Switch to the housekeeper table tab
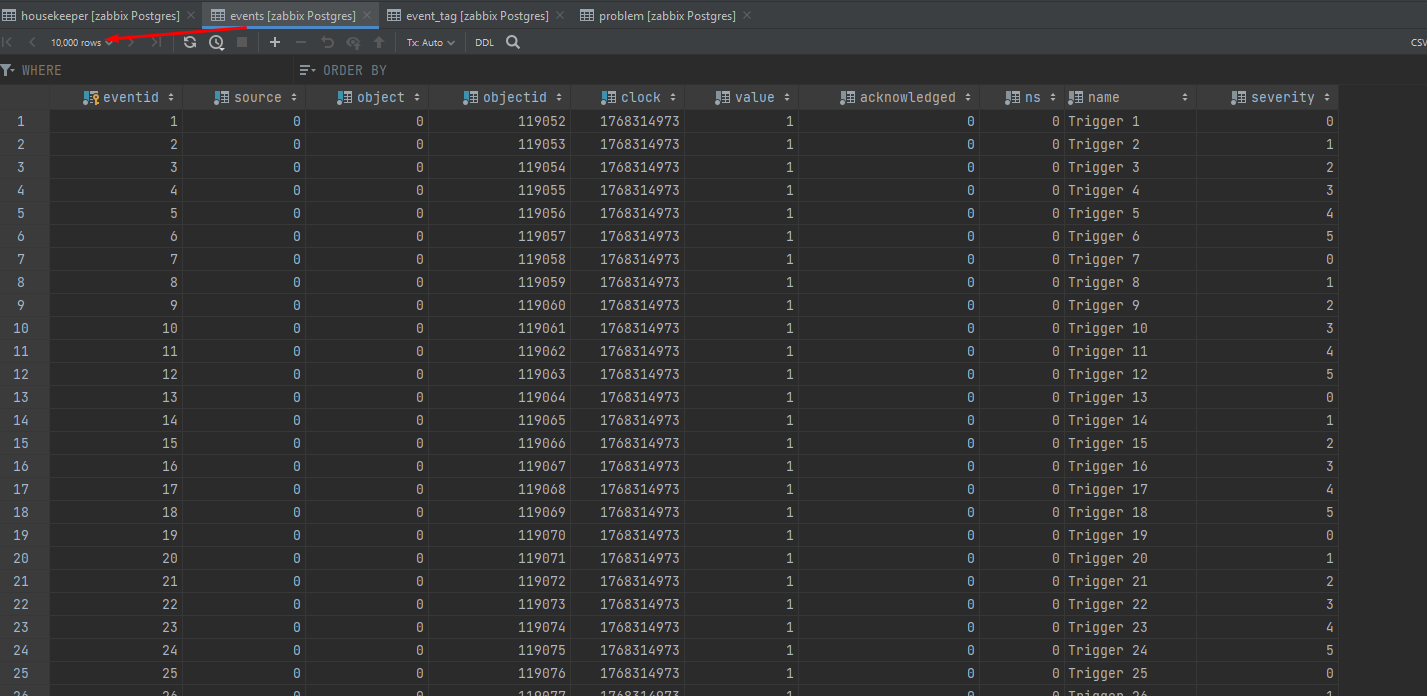Screen dimensions: 1427x696 (99, 16)
